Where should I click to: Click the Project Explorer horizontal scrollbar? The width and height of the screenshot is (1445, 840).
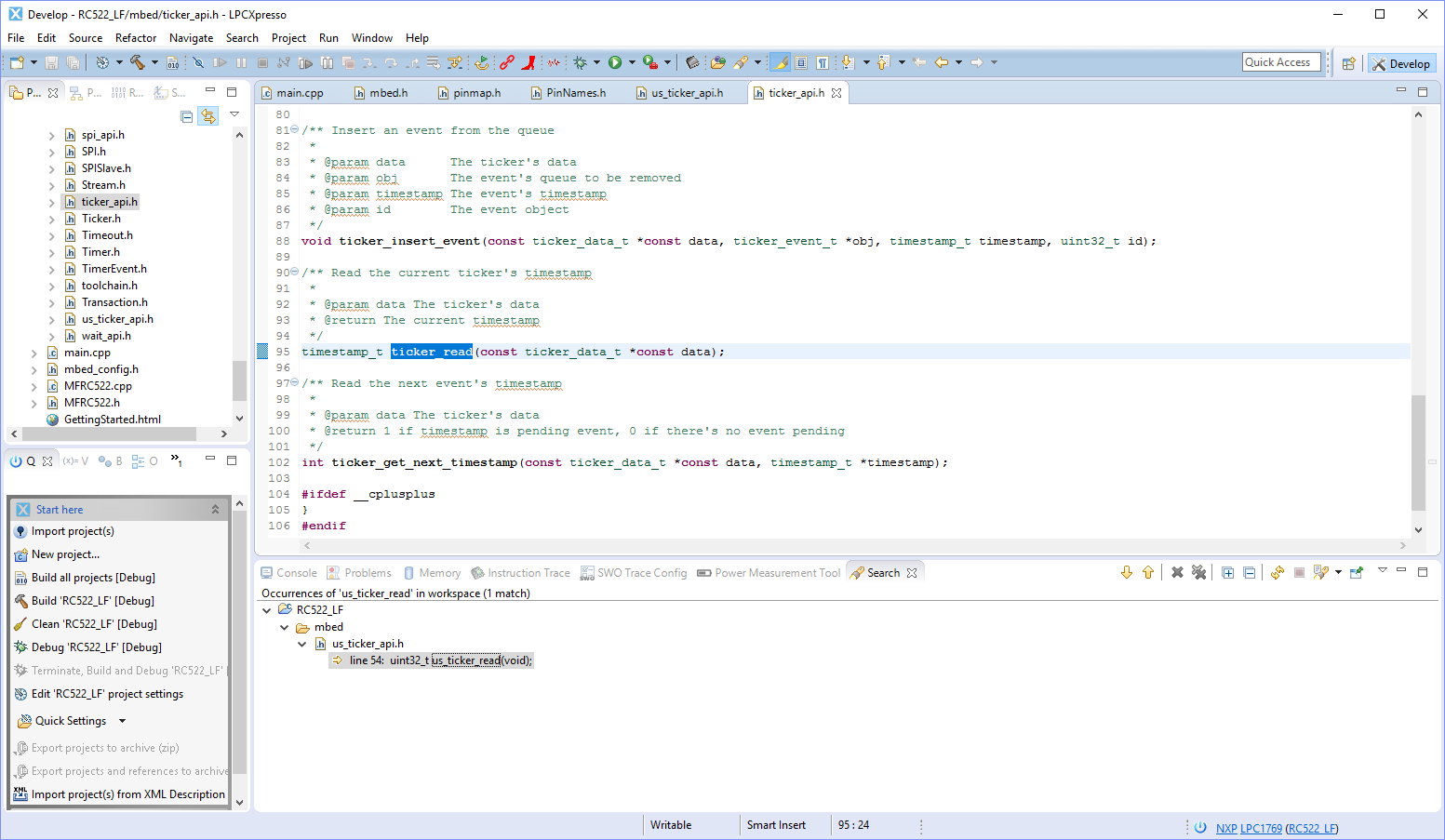tap(109, 433)
